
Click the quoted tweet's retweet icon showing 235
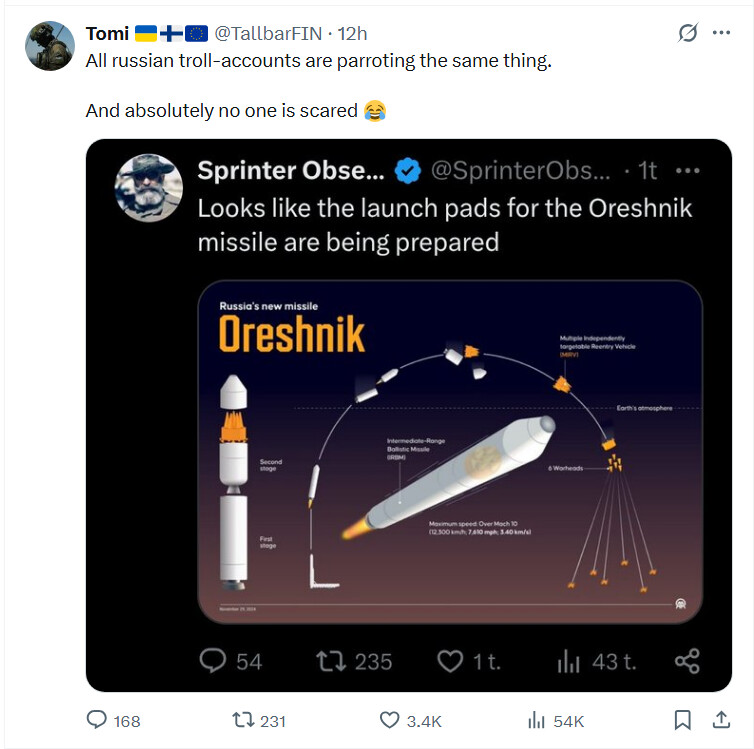point(331,661)
